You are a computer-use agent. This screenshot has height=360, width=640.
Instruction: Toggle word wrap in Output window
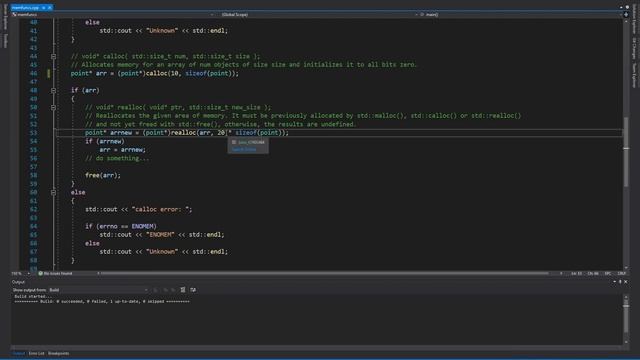point(193,290)
